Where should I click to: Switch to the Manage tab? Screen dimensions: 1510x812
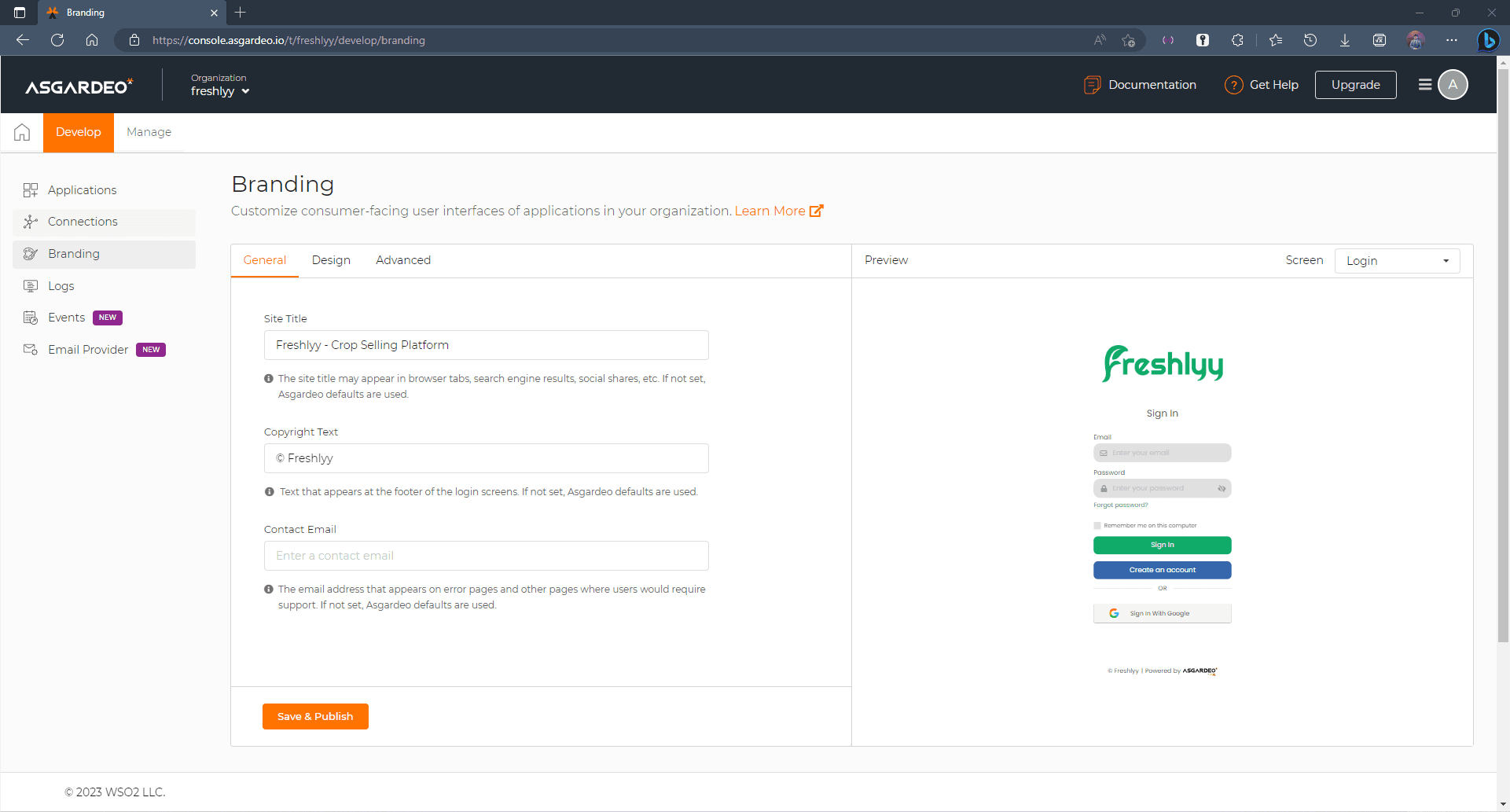(x=149, y=132)
